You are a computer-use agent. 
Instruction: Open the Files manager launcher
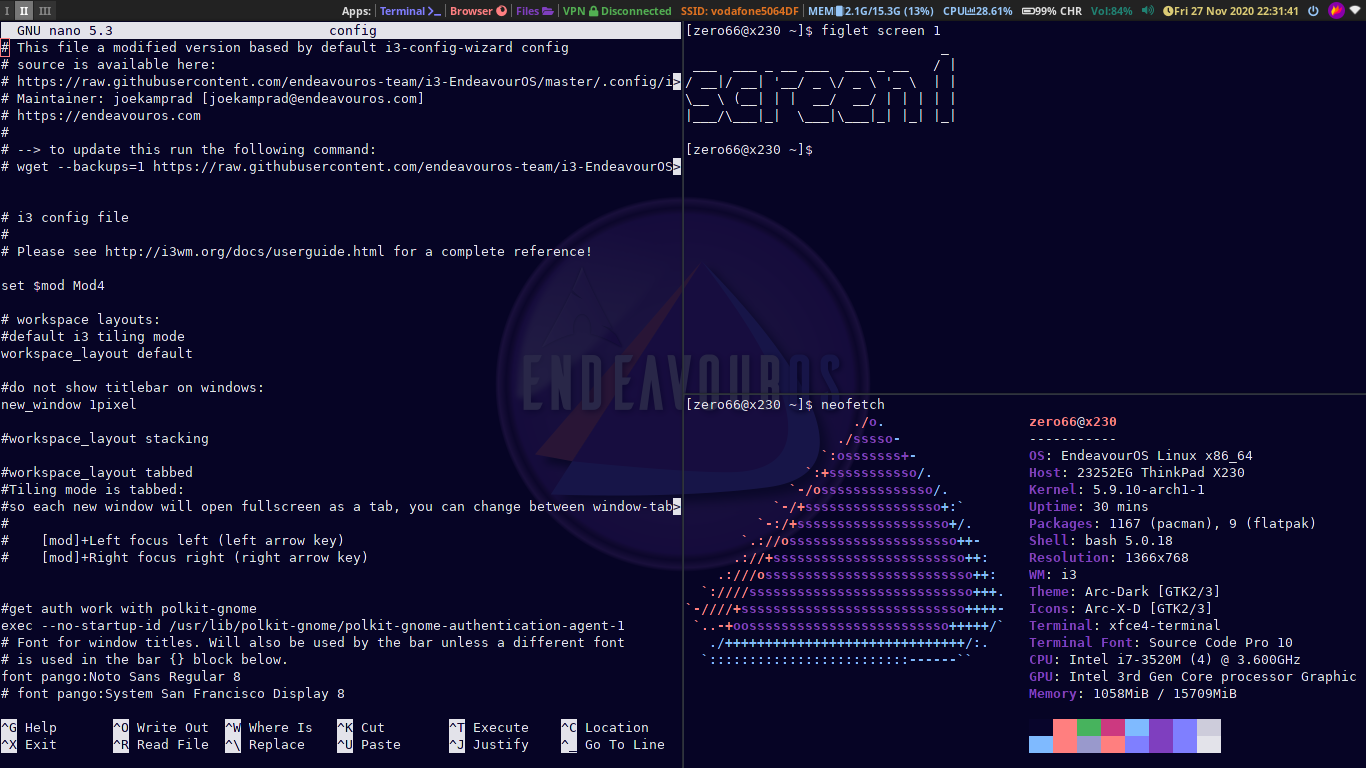coord(534,11)
